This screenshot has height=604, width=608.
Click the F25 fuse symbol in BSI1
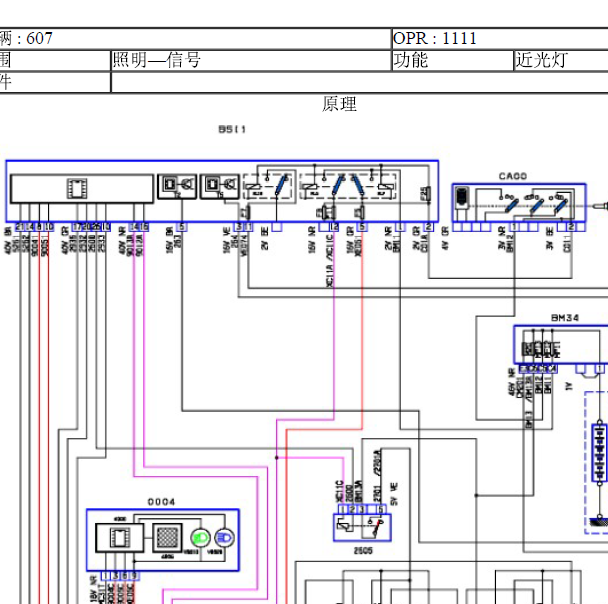(x=426, y=193)
